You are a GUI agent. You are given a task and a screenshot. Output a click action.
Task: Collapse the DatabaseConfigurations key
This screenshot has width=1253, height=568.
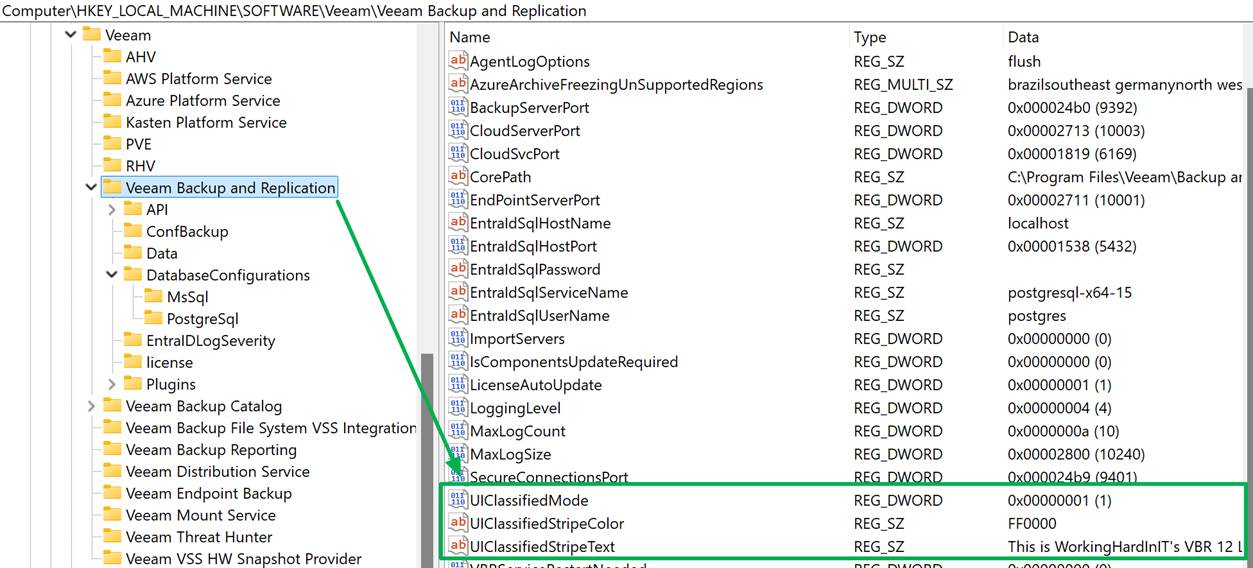(x=112, y=275)
